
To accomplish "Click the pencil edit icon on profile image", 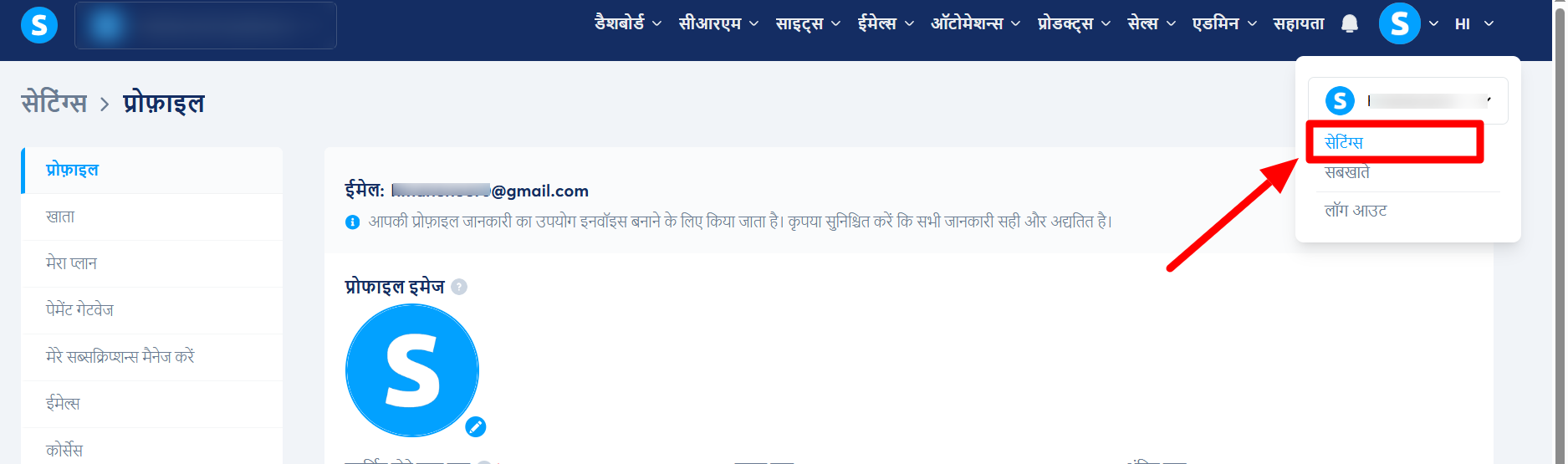I will click(476, 427).
